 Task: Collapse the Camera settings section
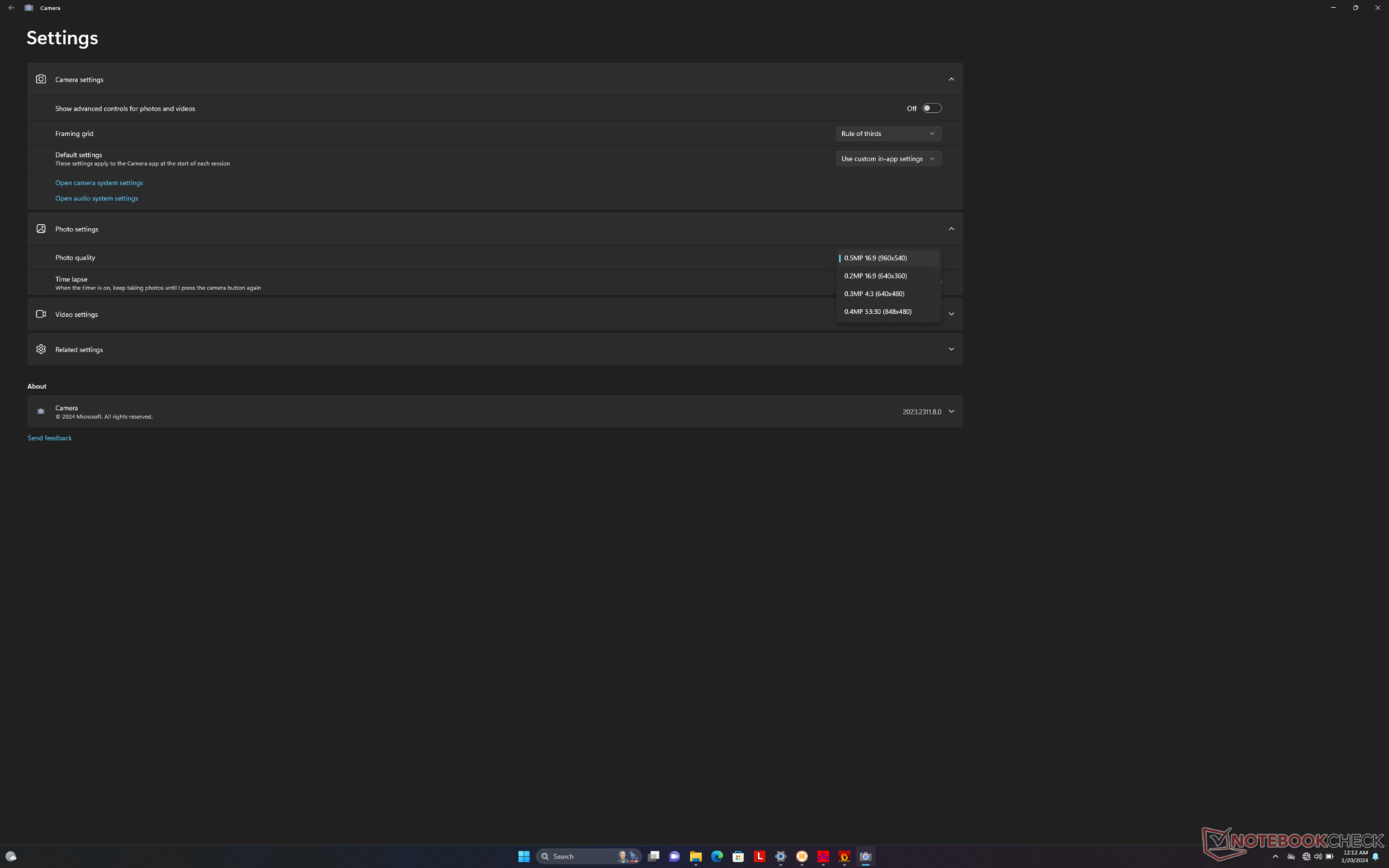(x=951, y=80)
